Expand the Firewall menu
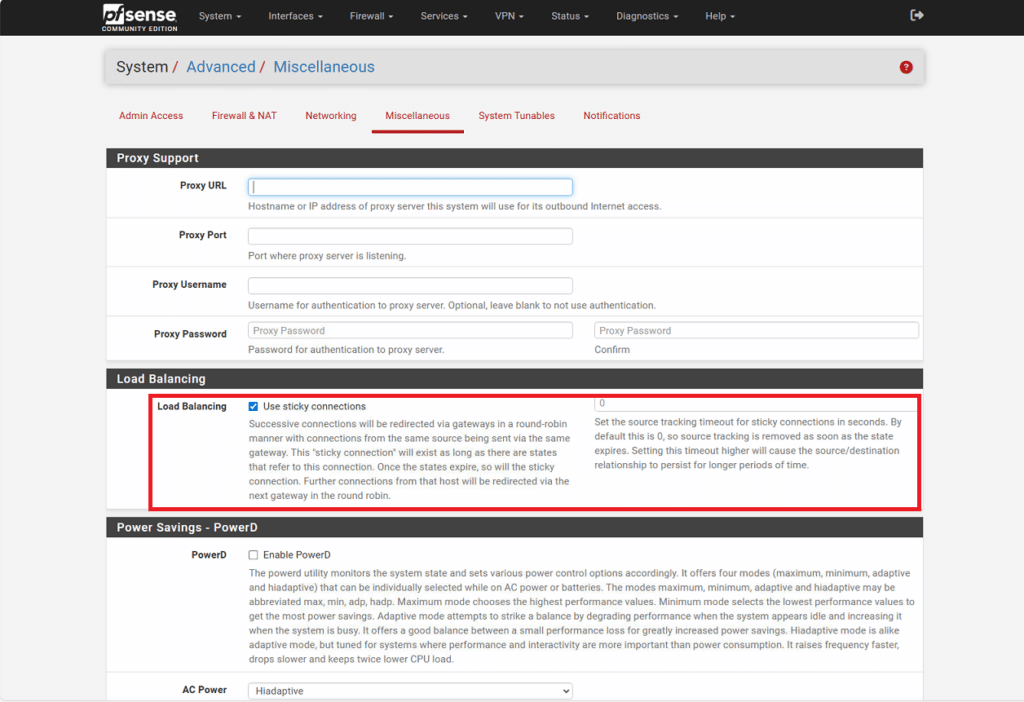Viewport: 1024px width, 702px height. pos(371,17)
